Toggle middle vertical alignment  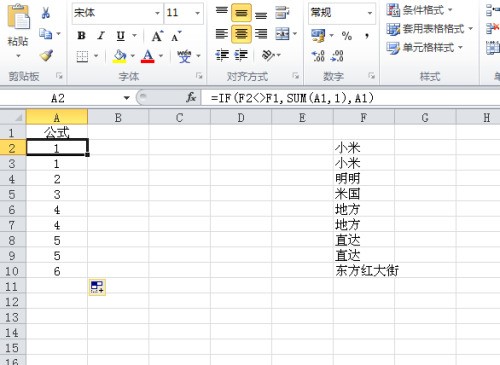(241, 13)
